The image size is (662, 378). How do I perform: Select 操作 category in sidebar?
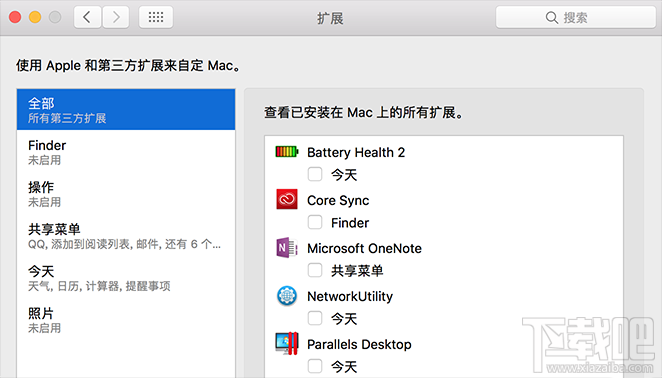pyautogui.click(x=126, y=194)
